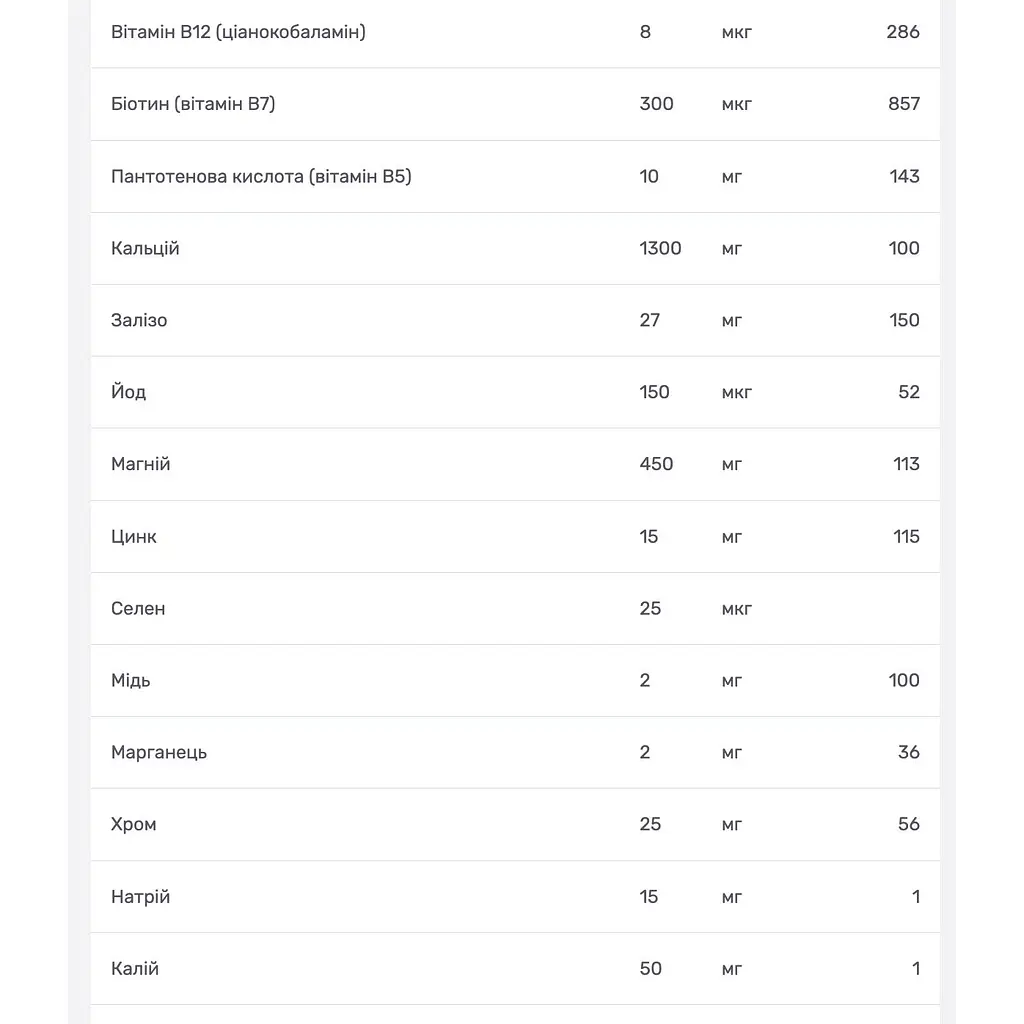Click the Цинк row label

click(x=134, y=537)
